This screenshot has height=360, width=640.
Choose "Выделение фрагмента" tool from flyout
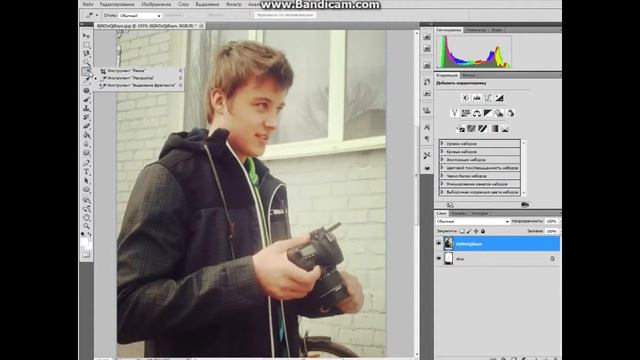[139, 85]
